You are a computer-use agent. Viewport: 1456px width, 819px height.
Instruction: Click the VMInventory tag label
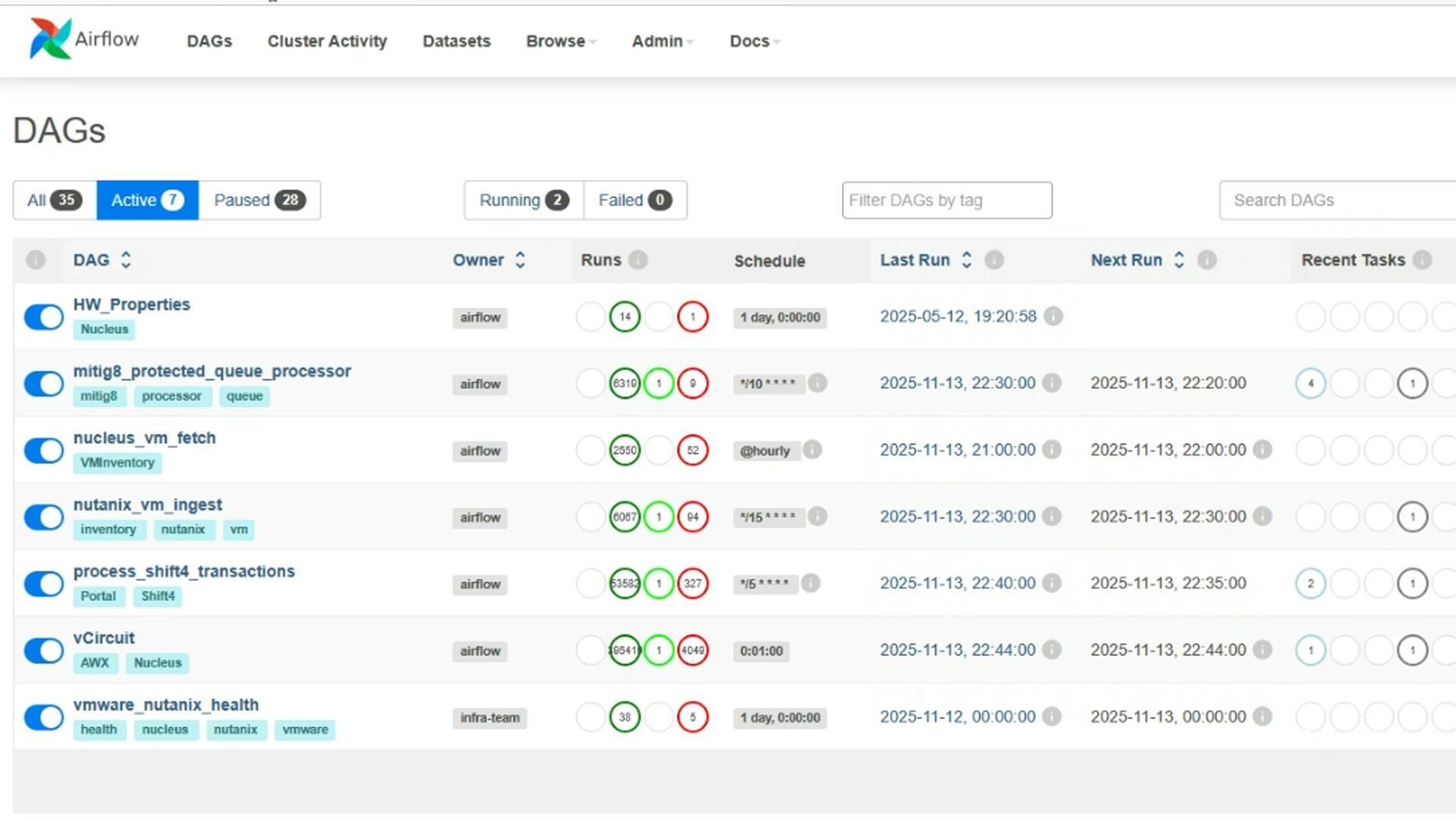118,463
